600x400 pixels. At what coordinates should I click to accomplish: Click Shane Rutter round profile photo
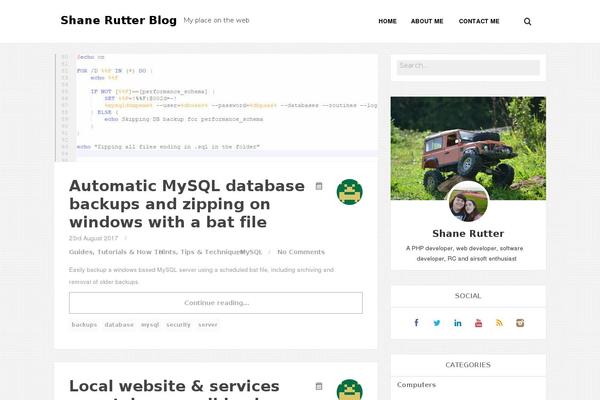click(468, 202)
